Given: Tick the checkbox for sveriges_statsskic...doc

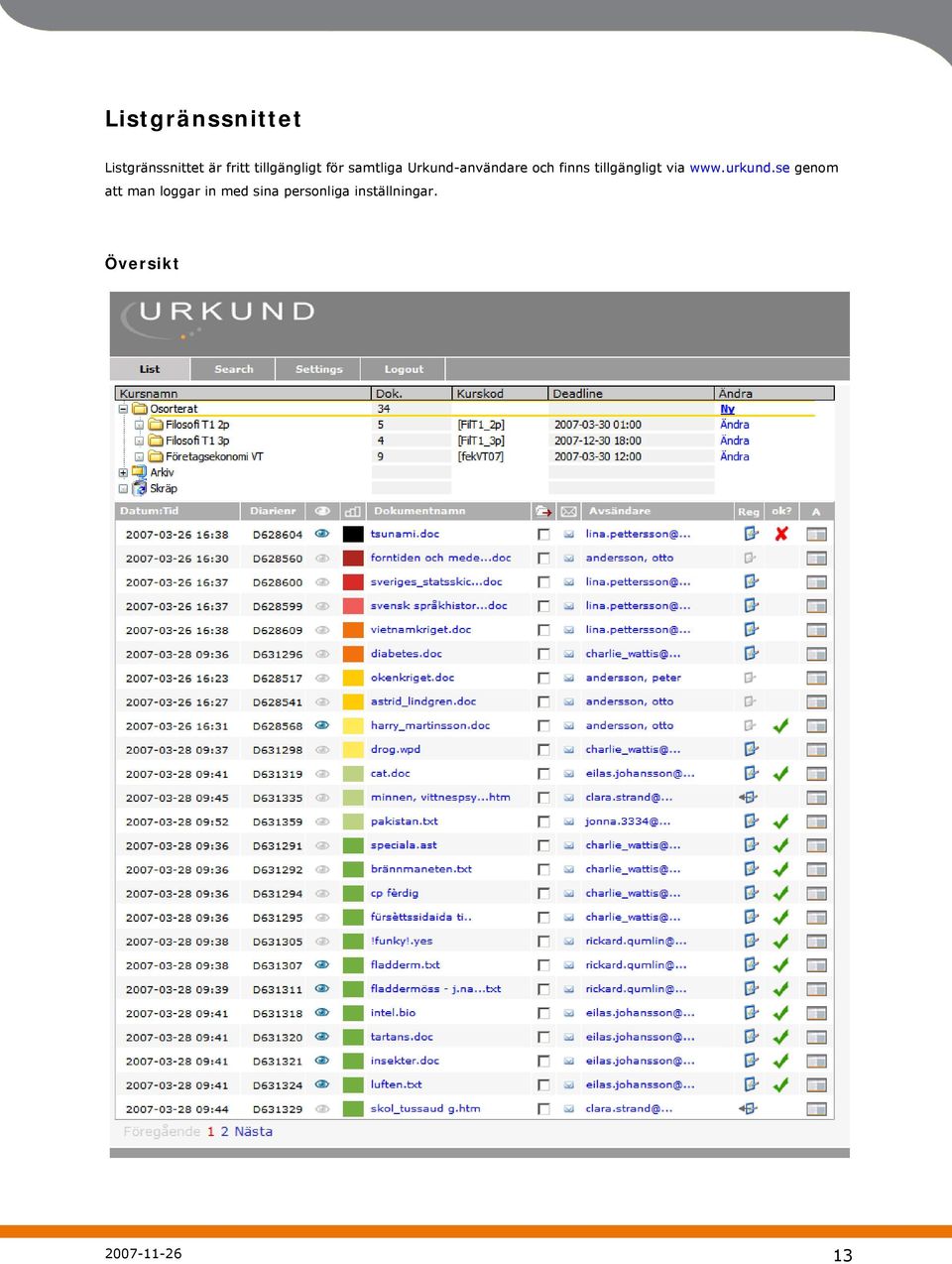Looking at the screenshot, I should [543, 582].
